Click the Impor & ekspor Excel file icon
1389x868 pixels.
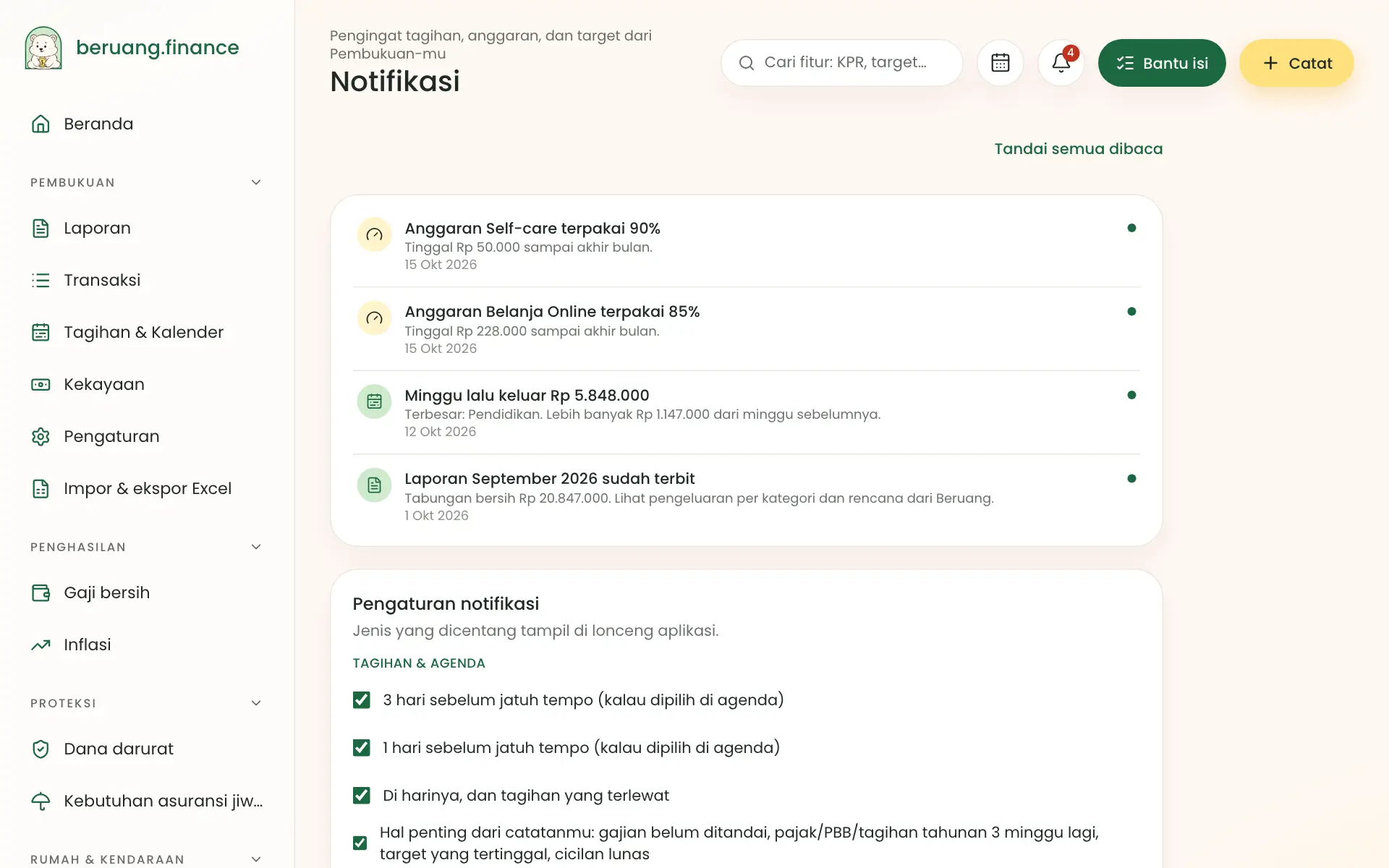coord(41,488)
